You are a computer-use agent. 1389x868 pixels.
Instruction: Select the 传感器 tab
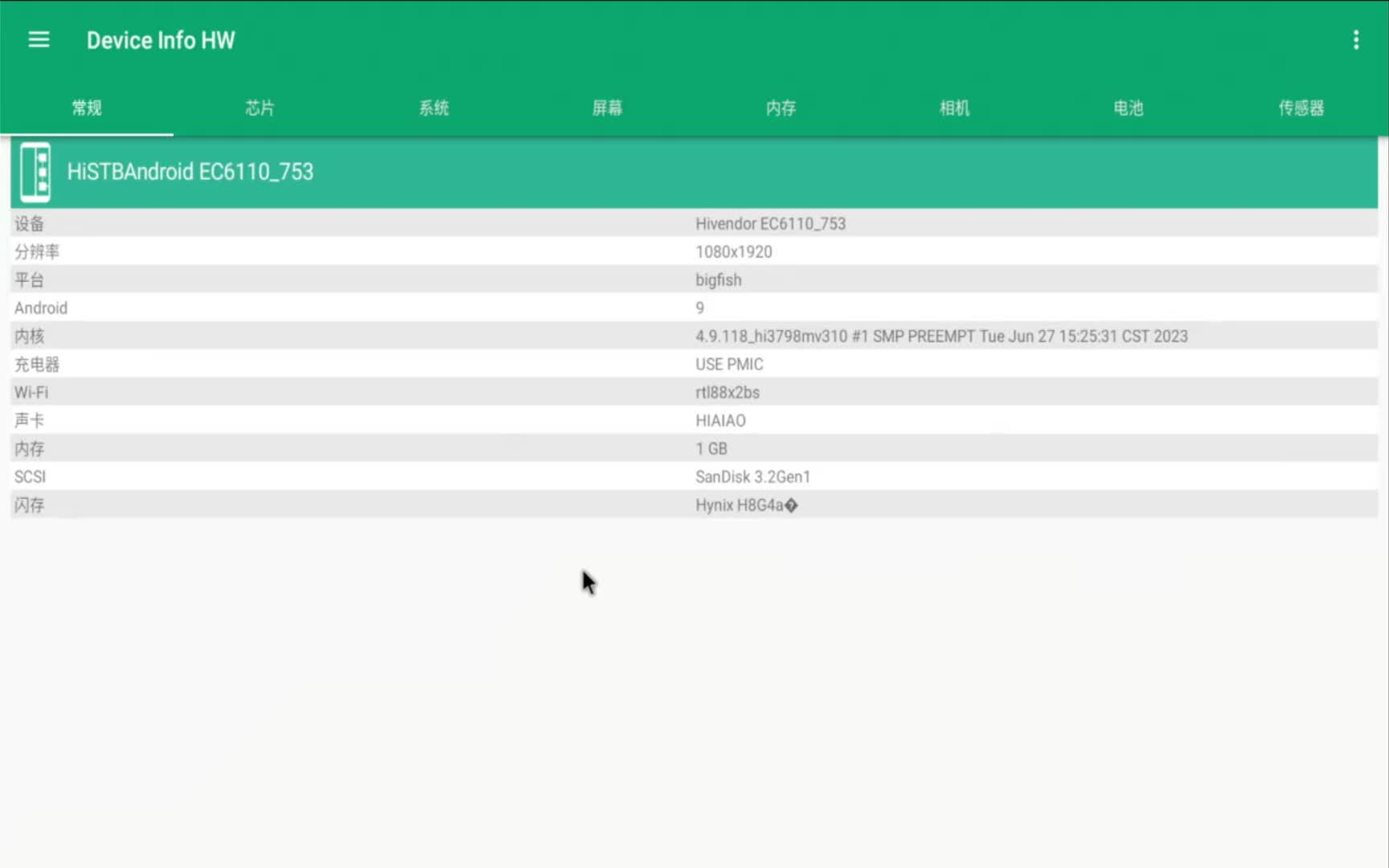pyautogui.click(x=1301, y=108)
